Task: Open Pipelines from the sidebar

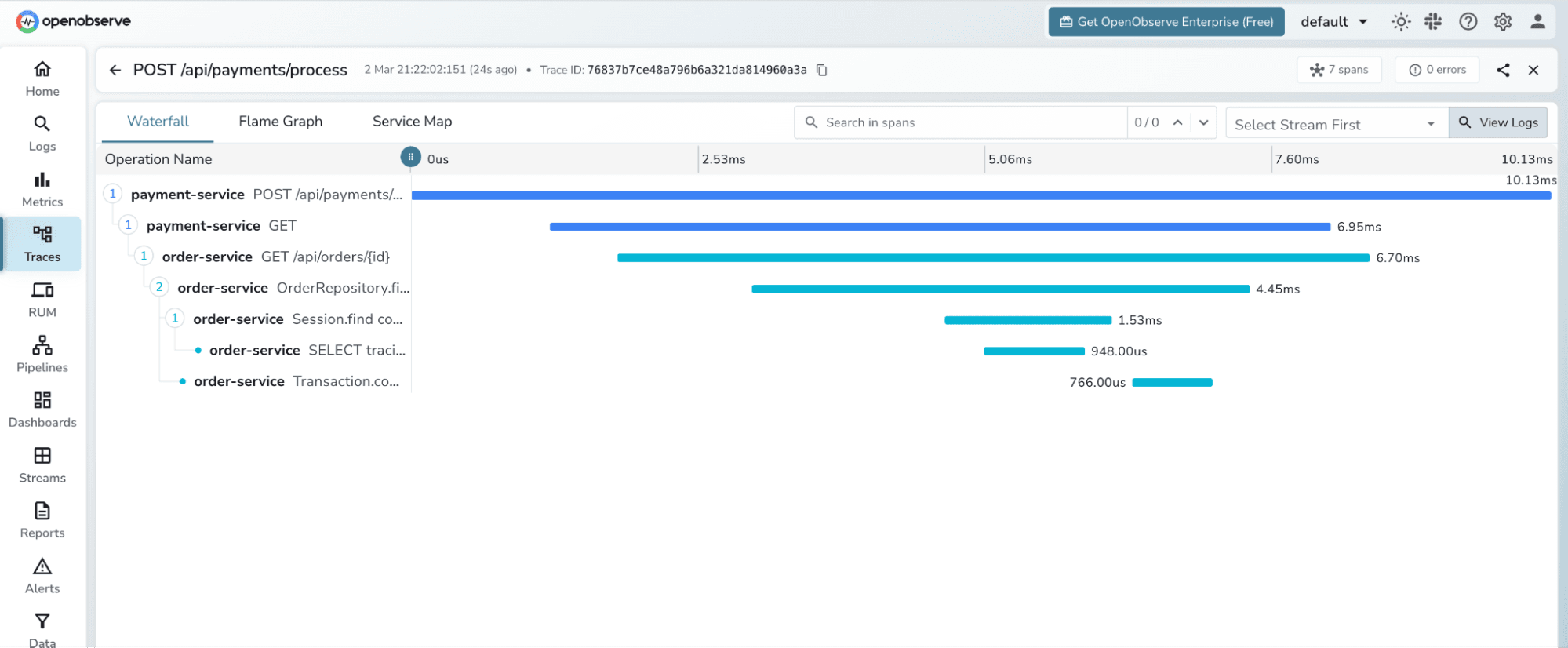Action: click(x=42, y=355)
